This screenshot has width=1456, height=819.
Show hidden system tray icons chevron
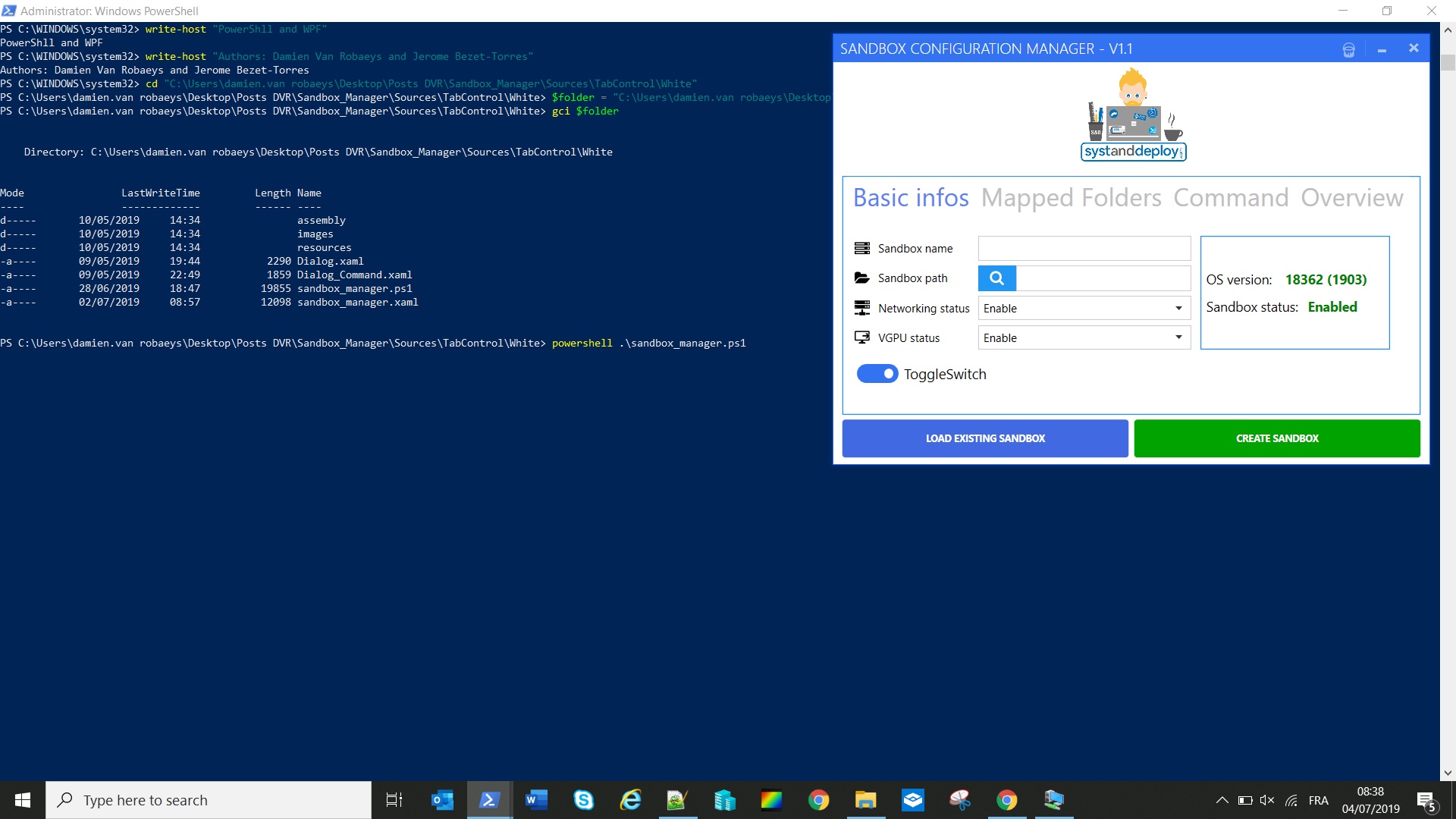1222,800
